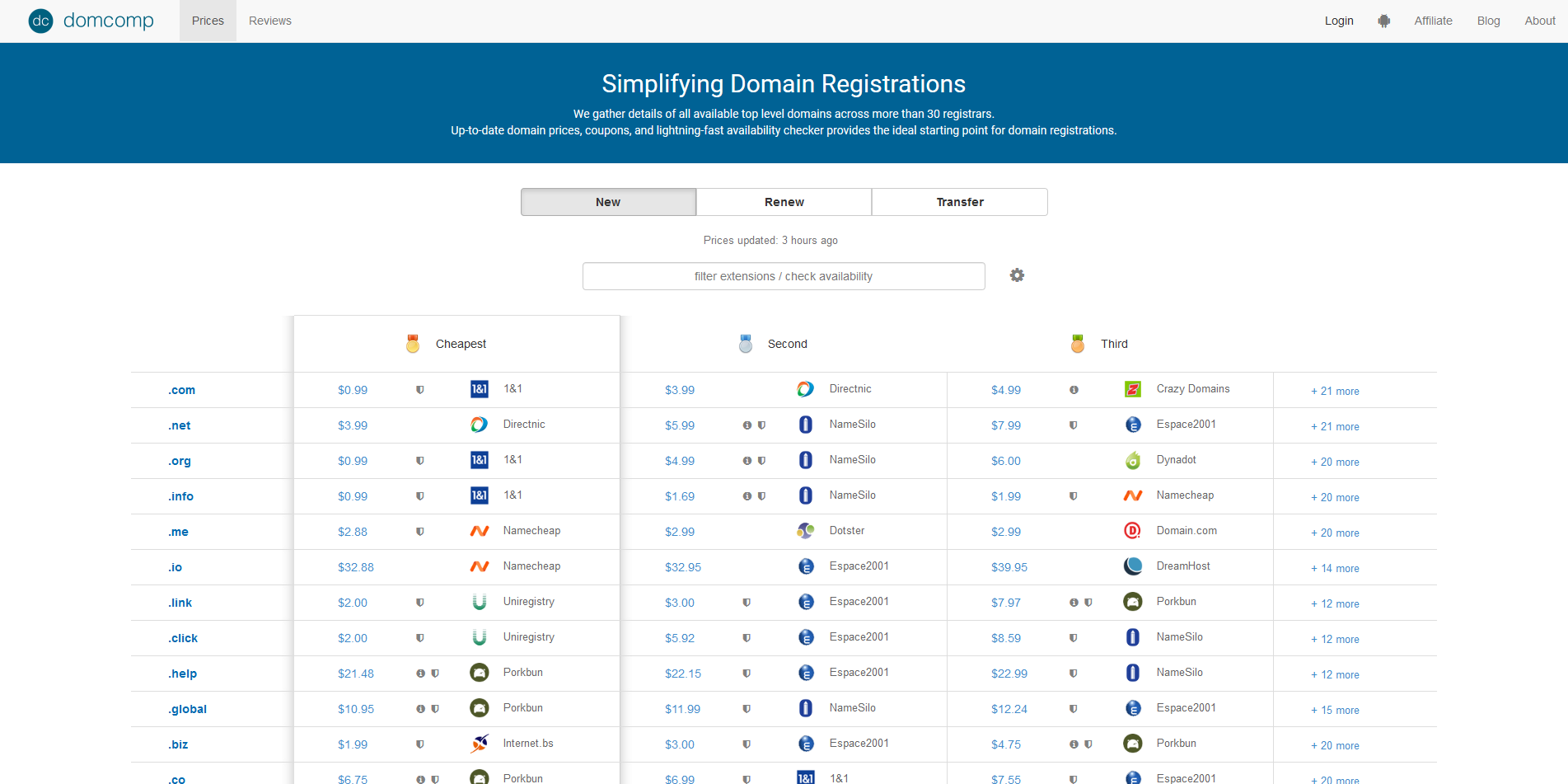
Task: Click the Cheapest medal icon
Action: tap(413, 344)
